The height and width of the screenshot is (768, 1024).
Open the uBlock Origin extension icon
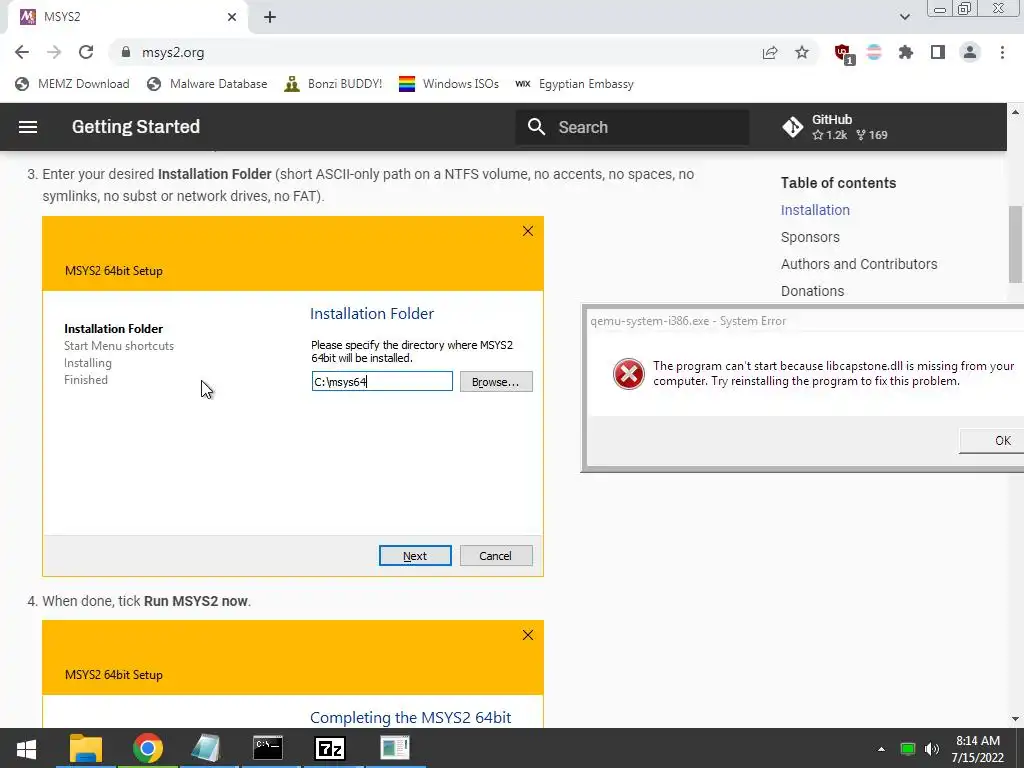(x=844, y=54)
